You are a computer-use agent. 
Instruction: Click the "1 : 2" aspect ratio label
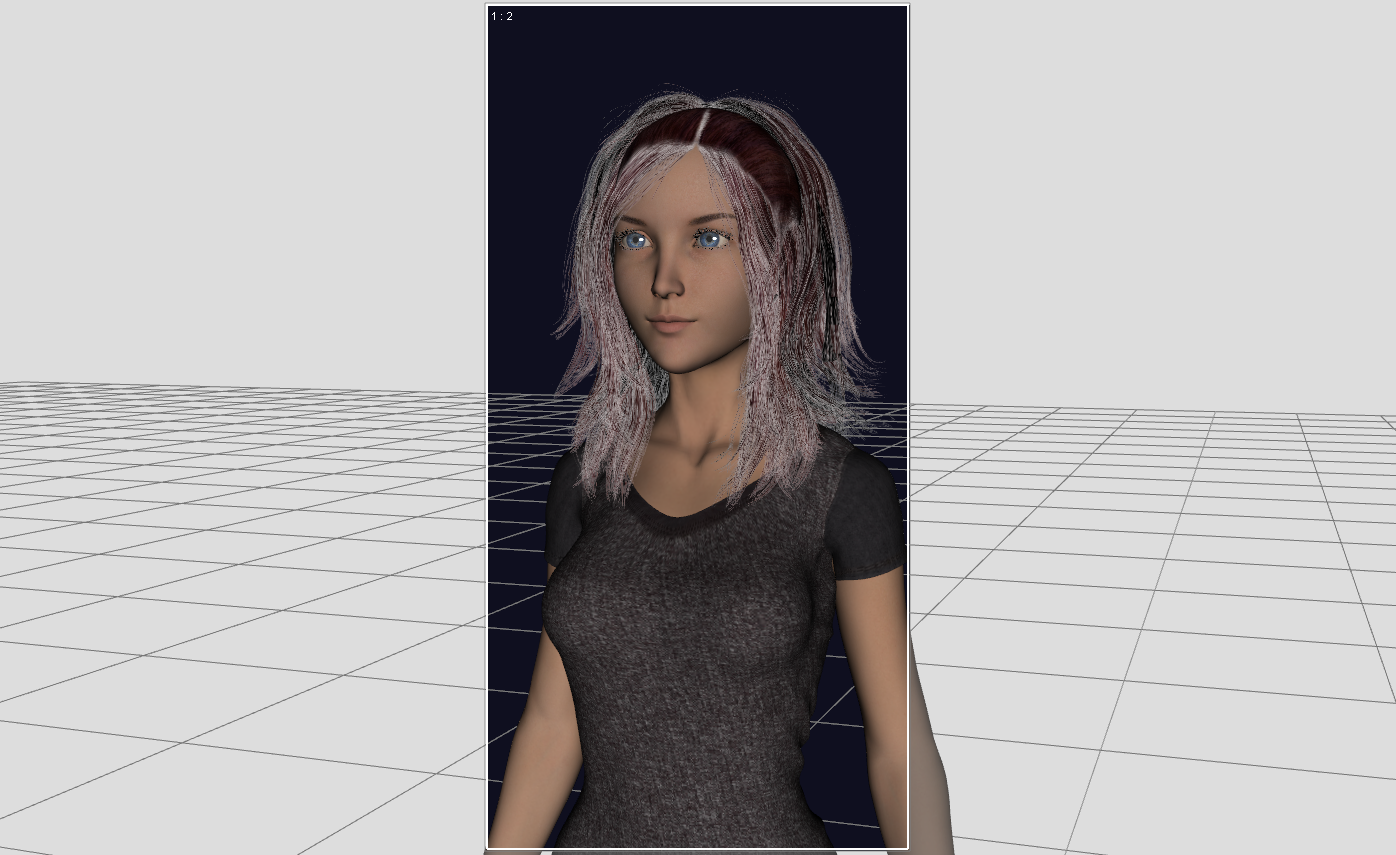point(502,16)
